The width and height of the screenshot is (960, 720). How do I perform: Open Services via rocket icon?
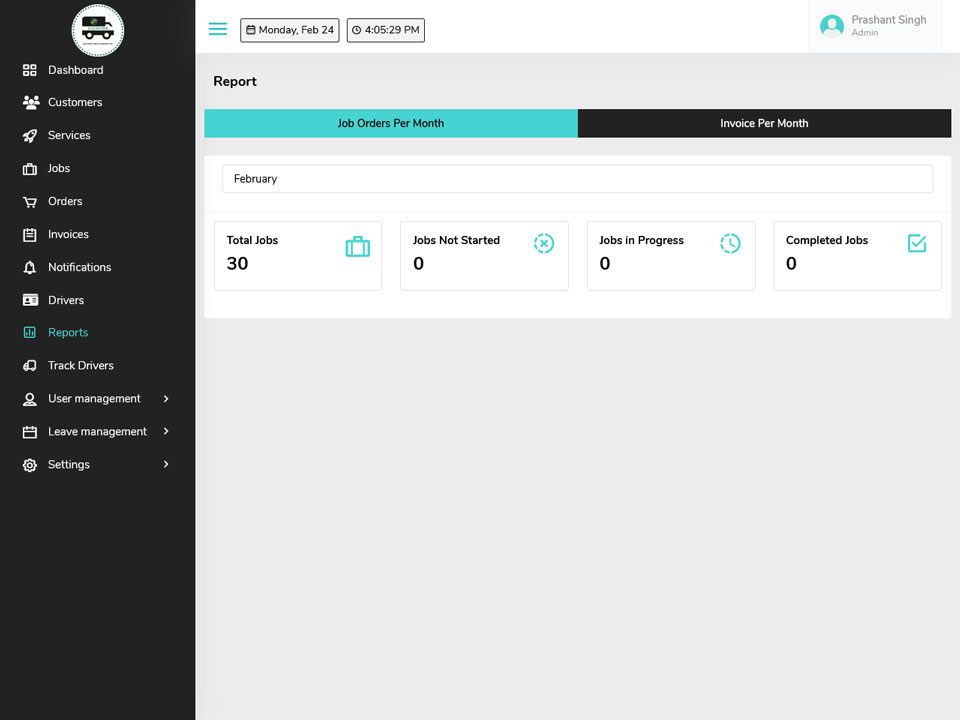[29, 135]
